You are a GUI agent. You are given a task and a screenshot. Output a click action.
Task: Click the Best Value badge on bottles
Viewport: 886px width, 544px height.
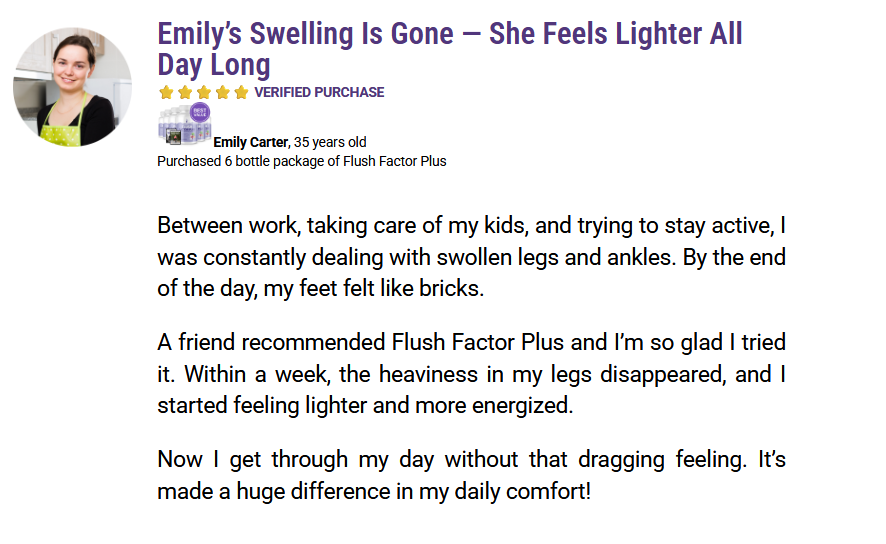click(200, 112)
